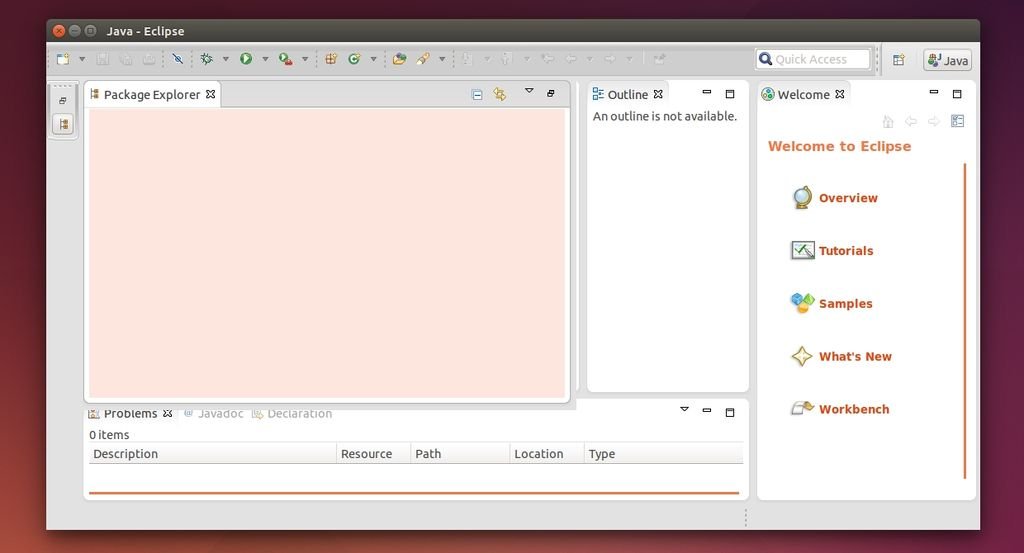Expand the Debug dropdown arrow
The image size is (1024, 553).
pyautogui.click(x=225, y=60)
